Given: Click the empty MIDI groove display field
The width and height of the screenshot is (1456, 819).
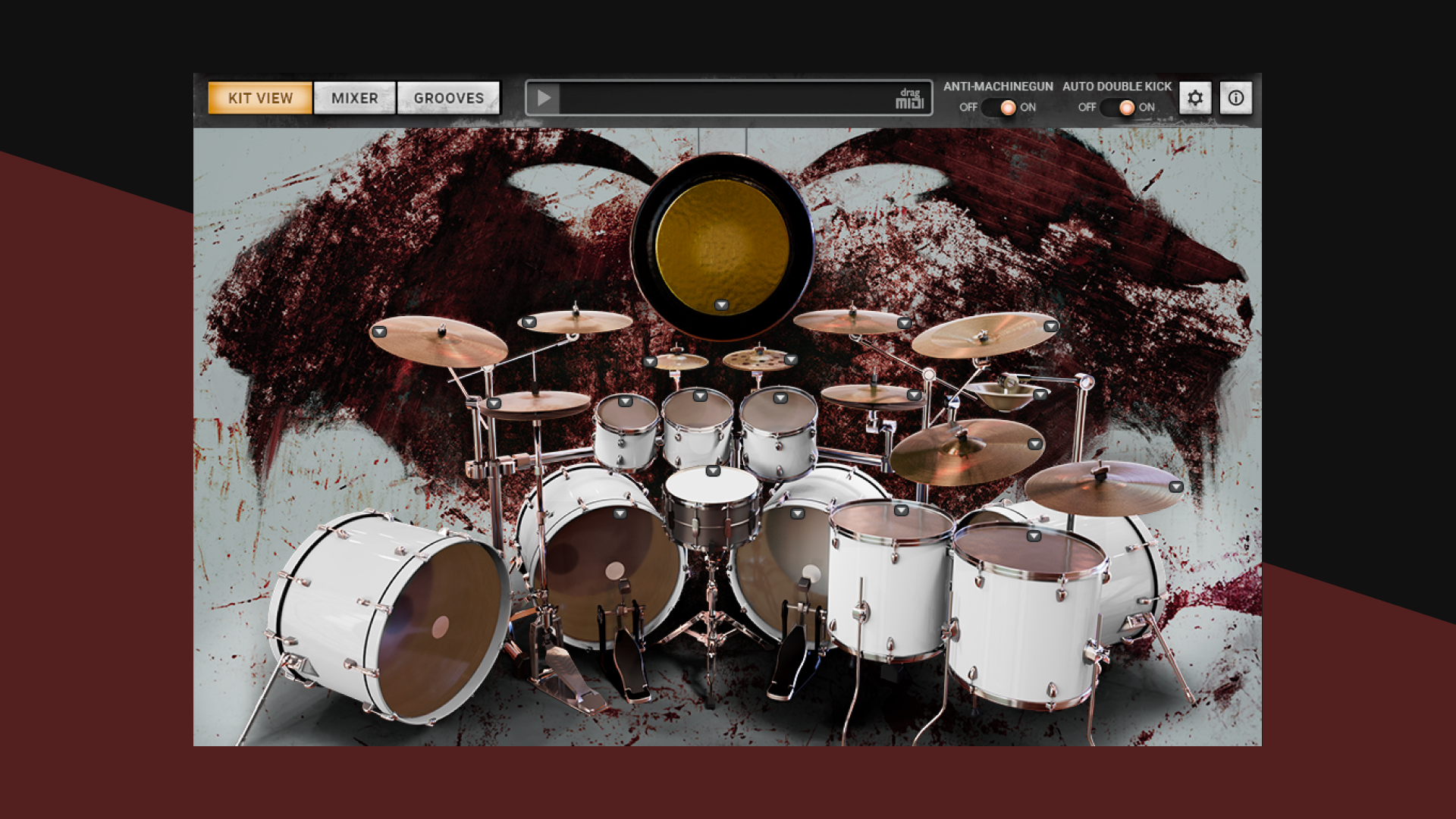Looking at the screenshot, I should click(724, 99).
